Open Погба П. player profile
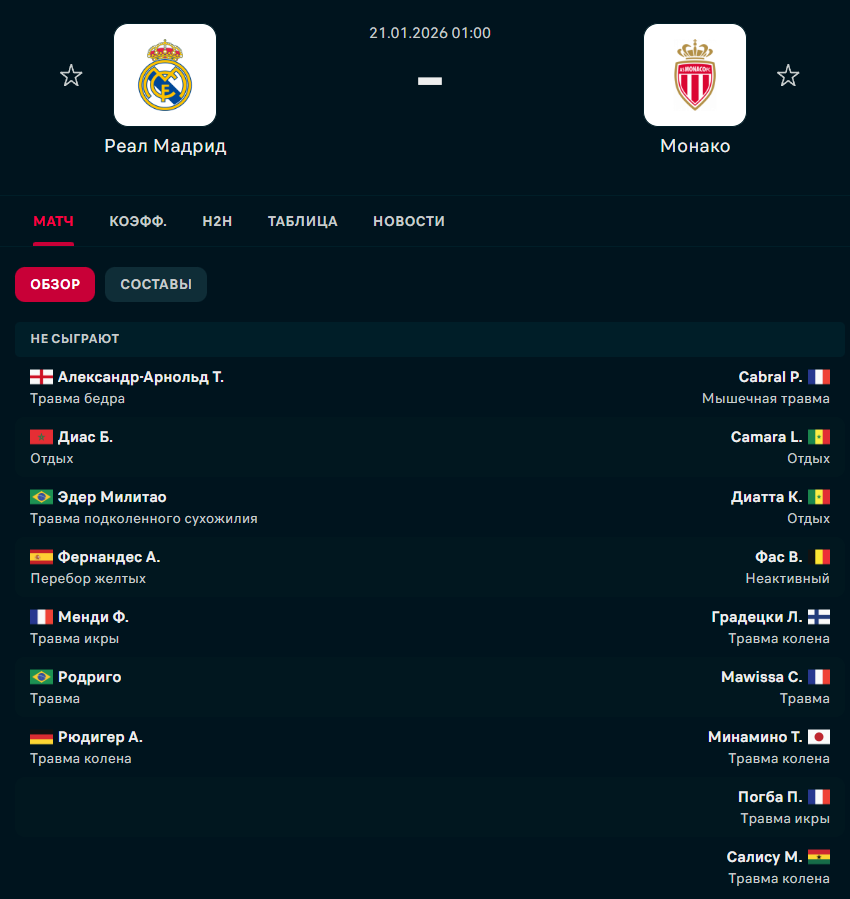This screenshot has height=899, width=850. click(769, 797)
